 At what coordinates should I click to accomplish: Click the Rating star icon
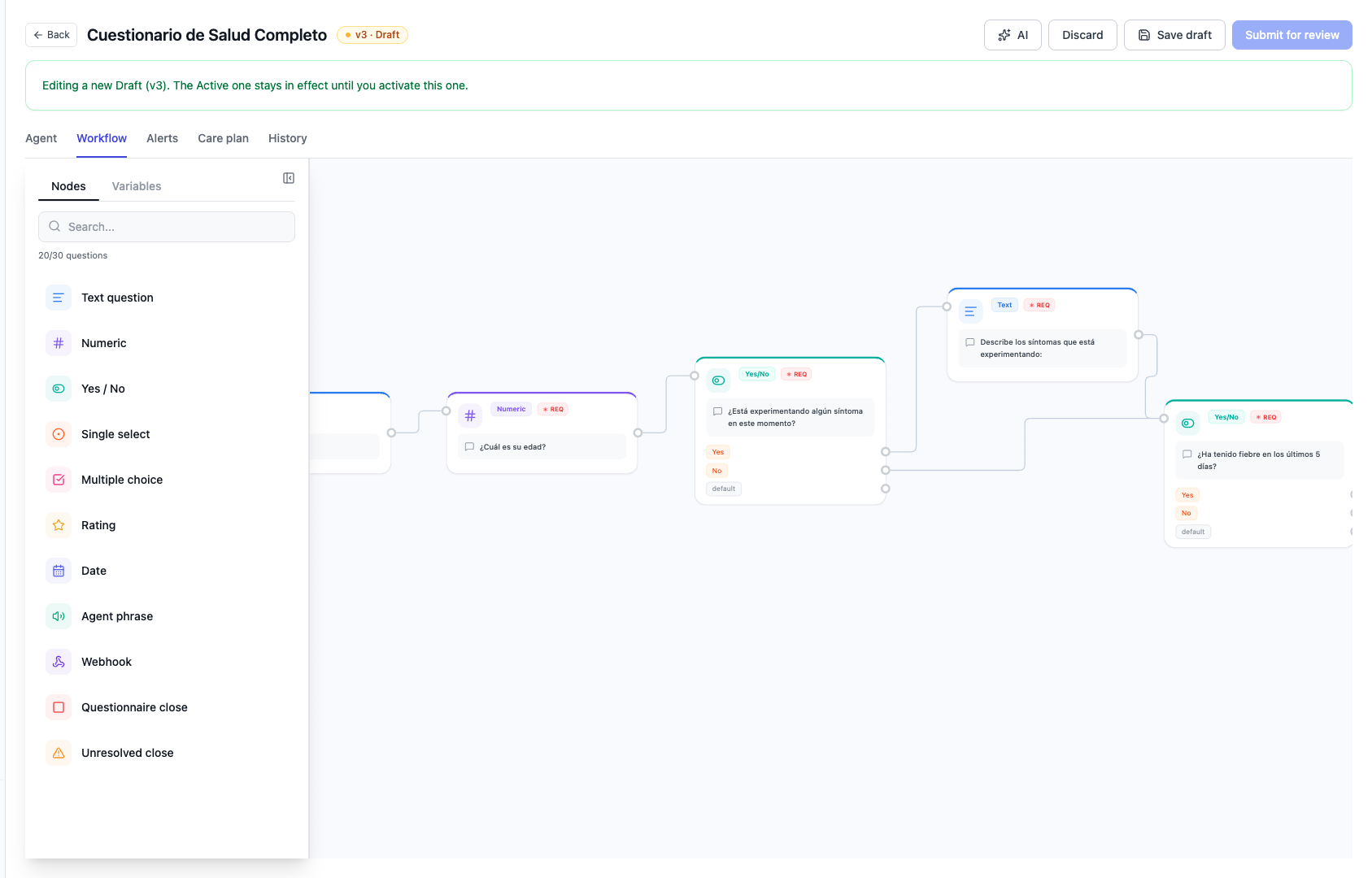(59, 525)
